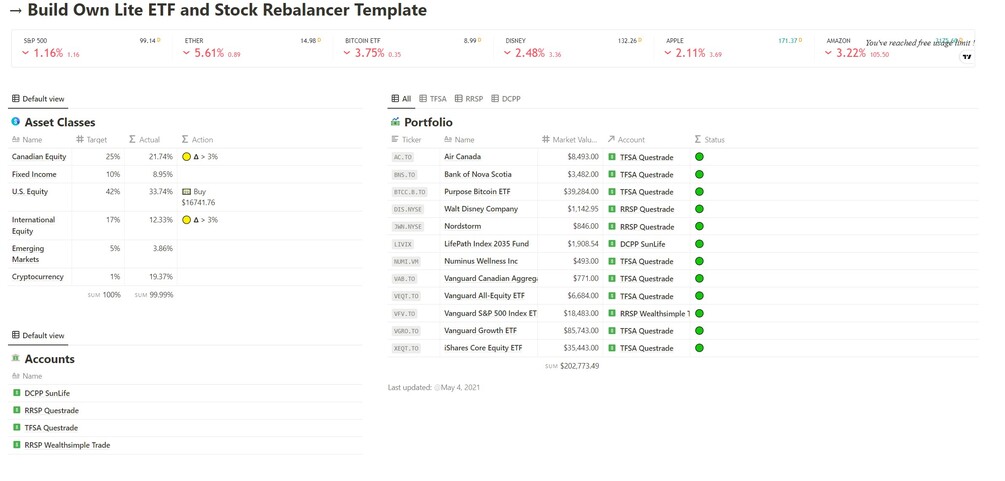This screenshot has width=1005, height=481.
Task: Click the Disney ticker widget
Action: point(575,48)
